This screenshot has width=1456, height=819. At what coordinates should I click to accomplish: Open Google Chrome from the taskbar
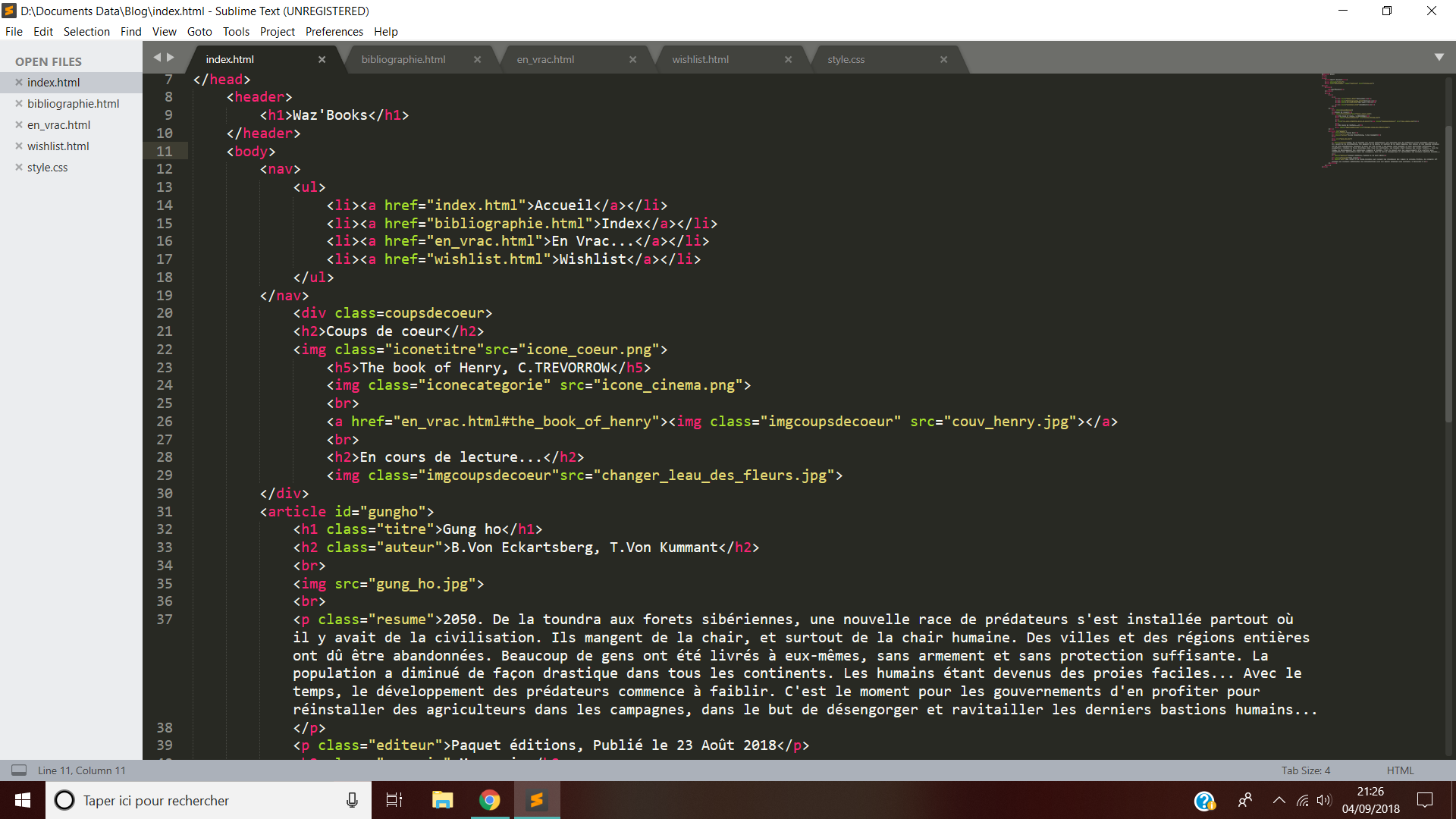pyautogui.click(x=490, y=800)
